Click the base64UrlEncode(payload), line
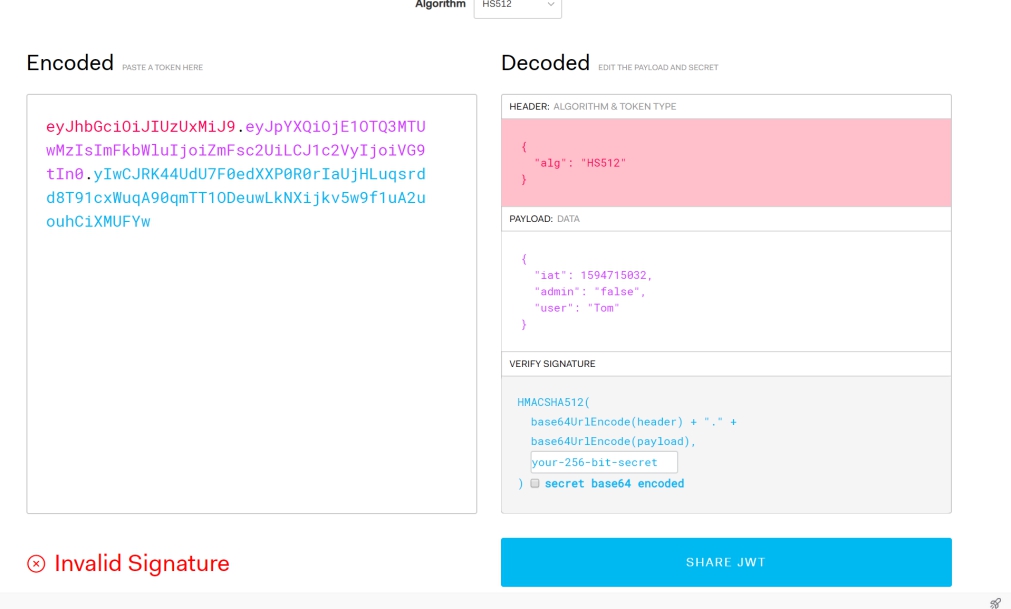 click(613, 441)
